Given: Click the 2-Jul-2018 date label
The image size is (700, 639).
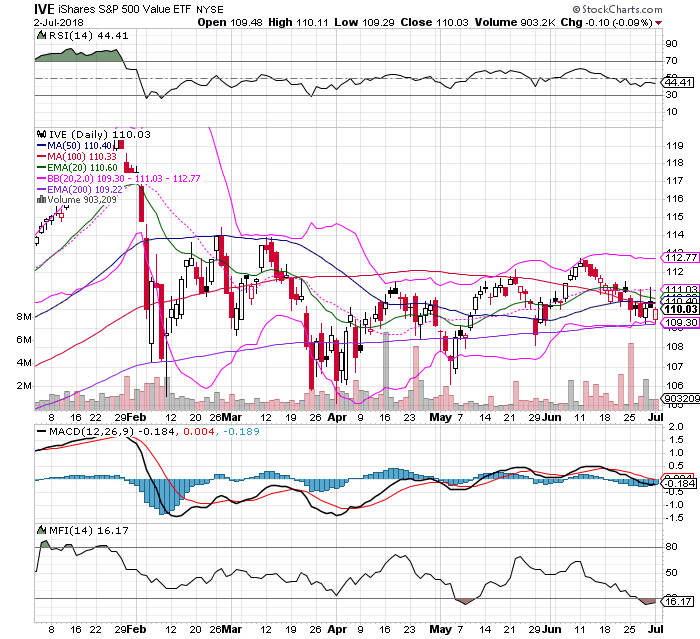Looking at the screenshot, I should [58, 22].
